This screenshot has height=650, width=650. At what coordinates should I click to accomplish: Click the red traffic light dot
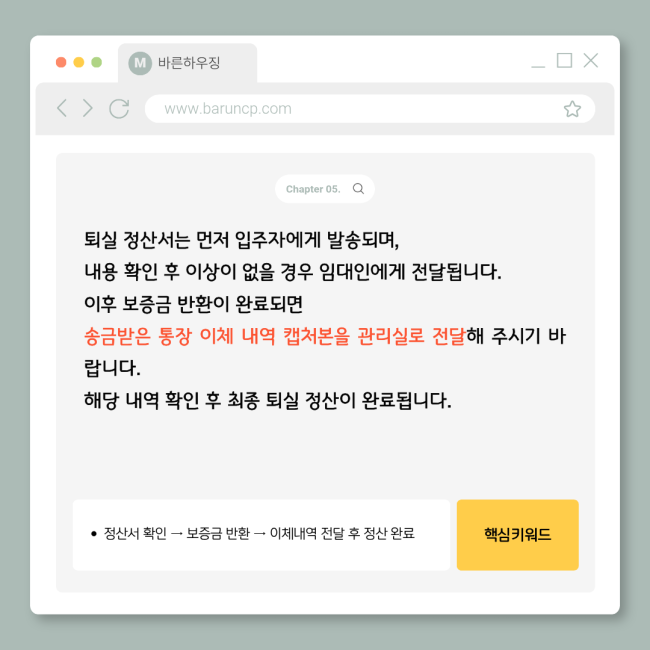pyautogui.click(x=61, y=62)
